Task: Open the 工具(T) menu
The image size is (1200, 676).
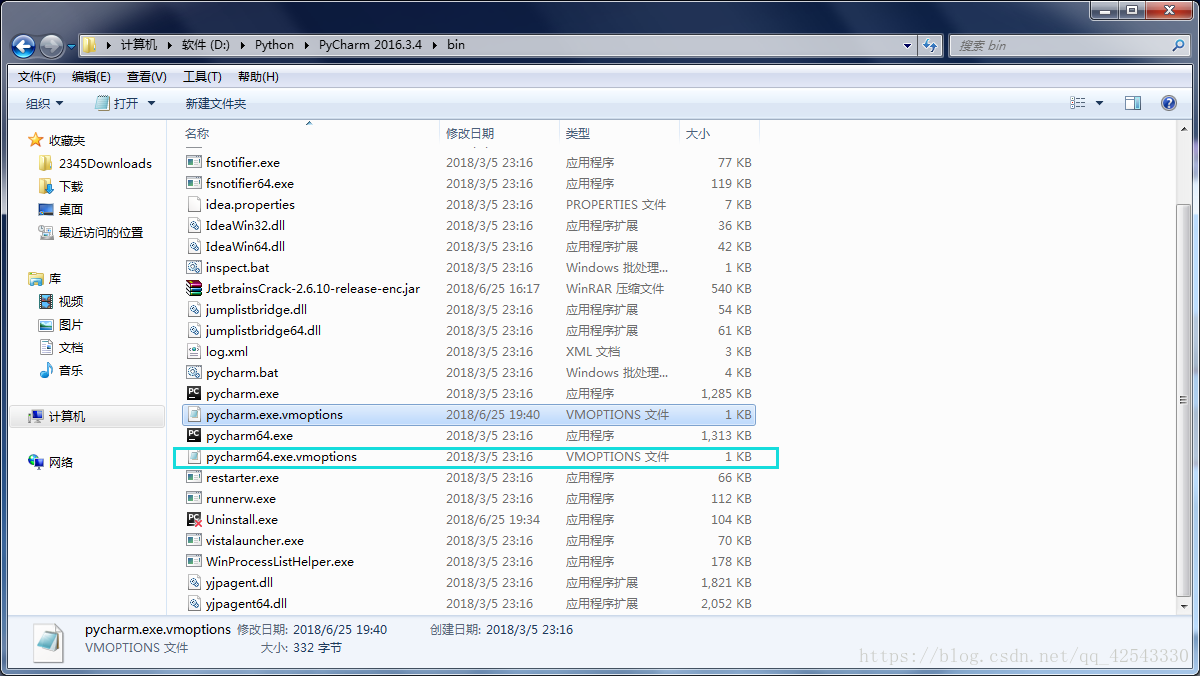Action: point(202,76)
